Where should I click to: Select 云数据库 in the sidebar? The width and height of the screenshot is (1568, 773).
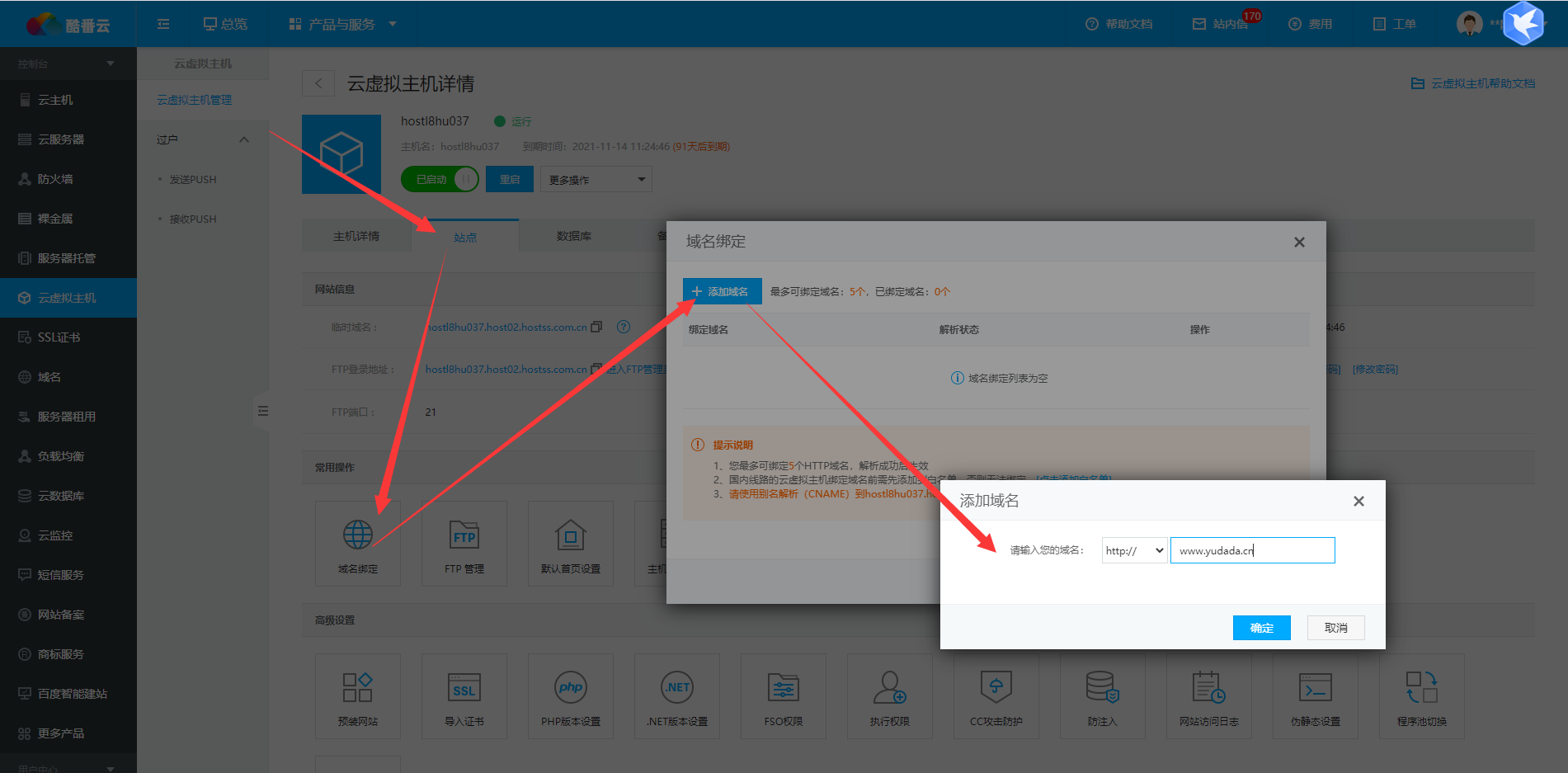pyautogui.click(x=68, y=496)
